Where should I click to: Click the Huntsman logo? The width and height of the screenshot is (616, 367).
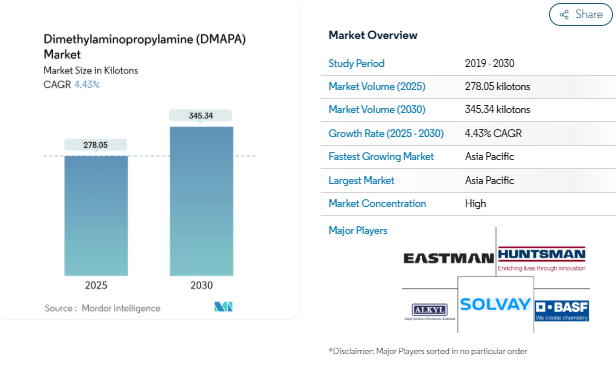(542, 259)
